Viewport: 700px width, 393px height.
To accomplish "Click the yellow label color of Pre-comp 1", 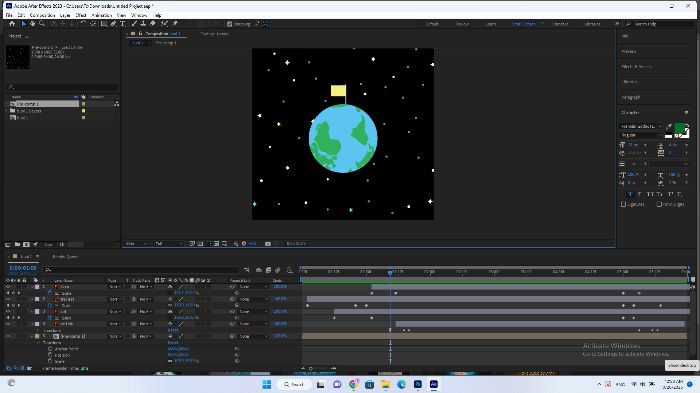I will [x=83, y=104].
